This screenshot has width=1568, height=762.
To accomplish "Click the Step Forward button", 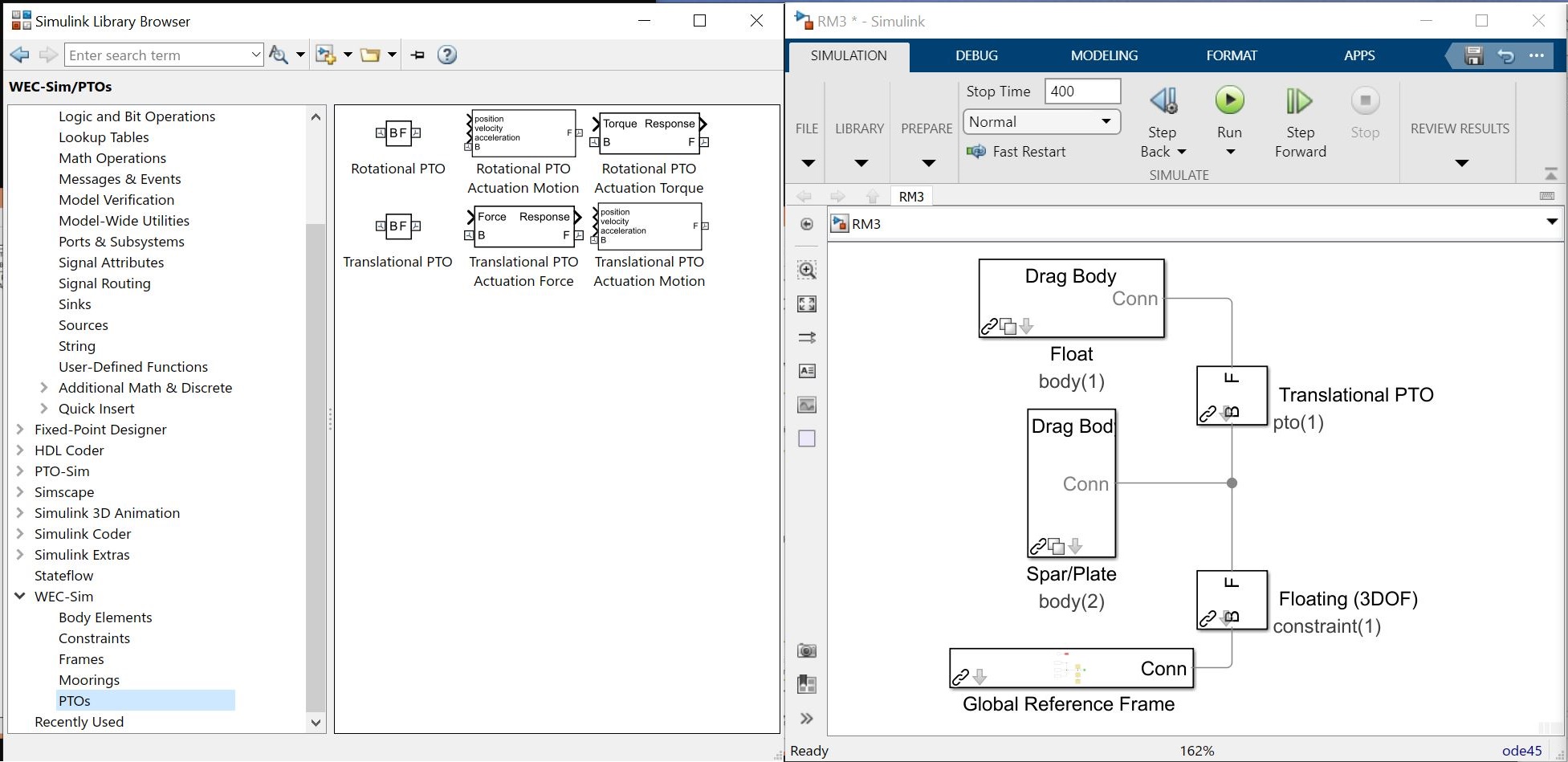I will click(1299, 101).
